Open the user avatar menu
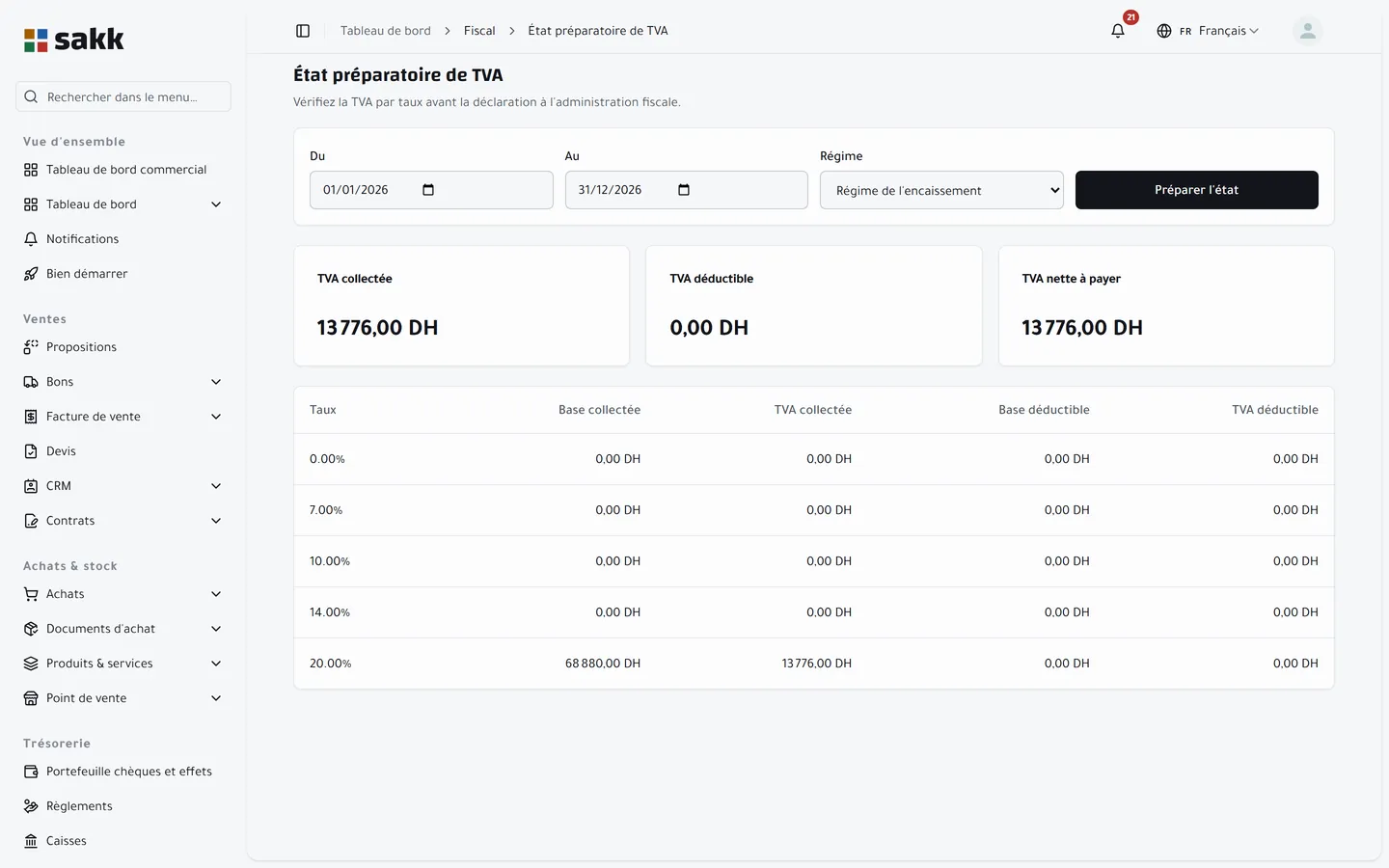 tap(1307, 31)
